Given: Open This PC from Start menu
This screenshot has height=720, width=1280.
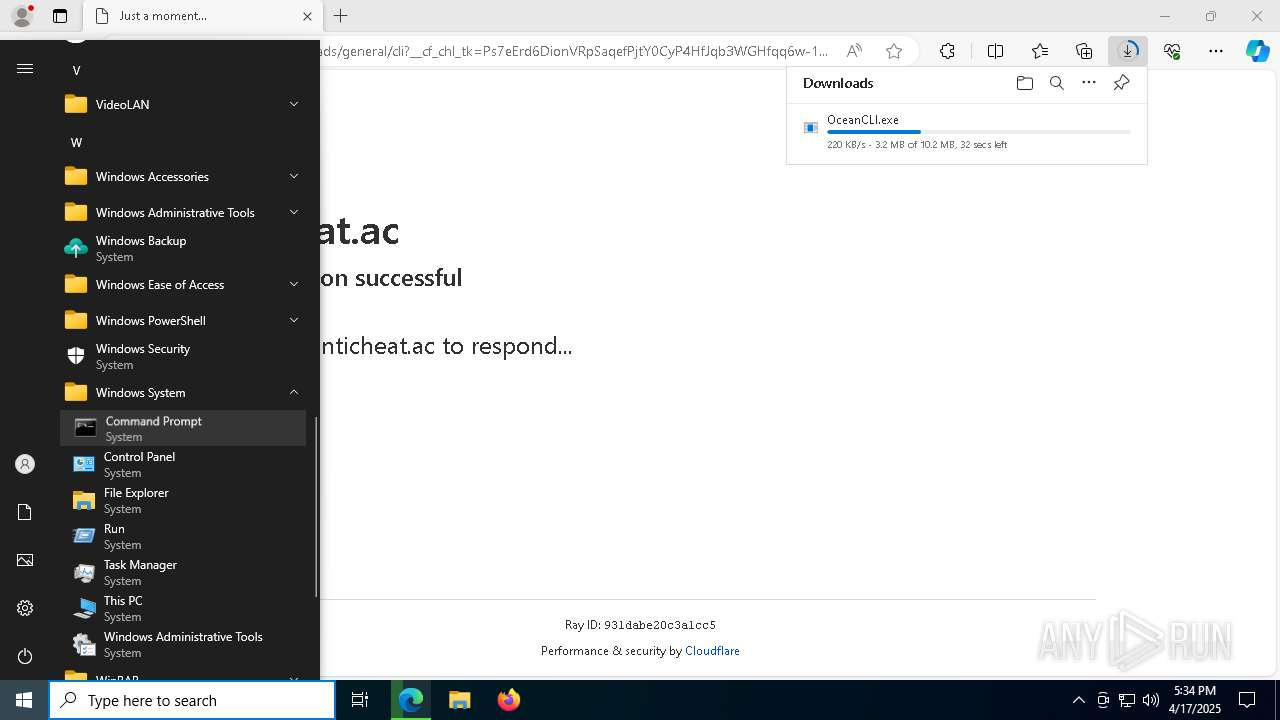Looking at the screenshot, I should 183,608.
